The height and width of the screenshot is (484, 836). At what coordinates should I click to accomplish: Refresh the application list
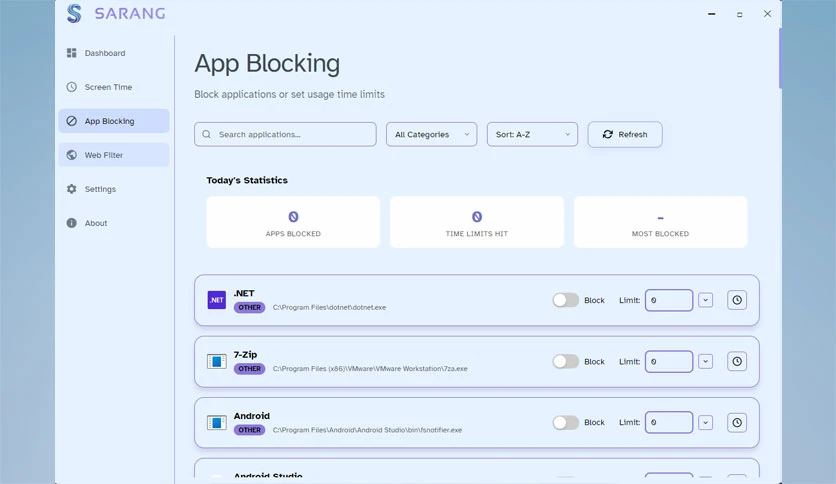coord(625,134)
